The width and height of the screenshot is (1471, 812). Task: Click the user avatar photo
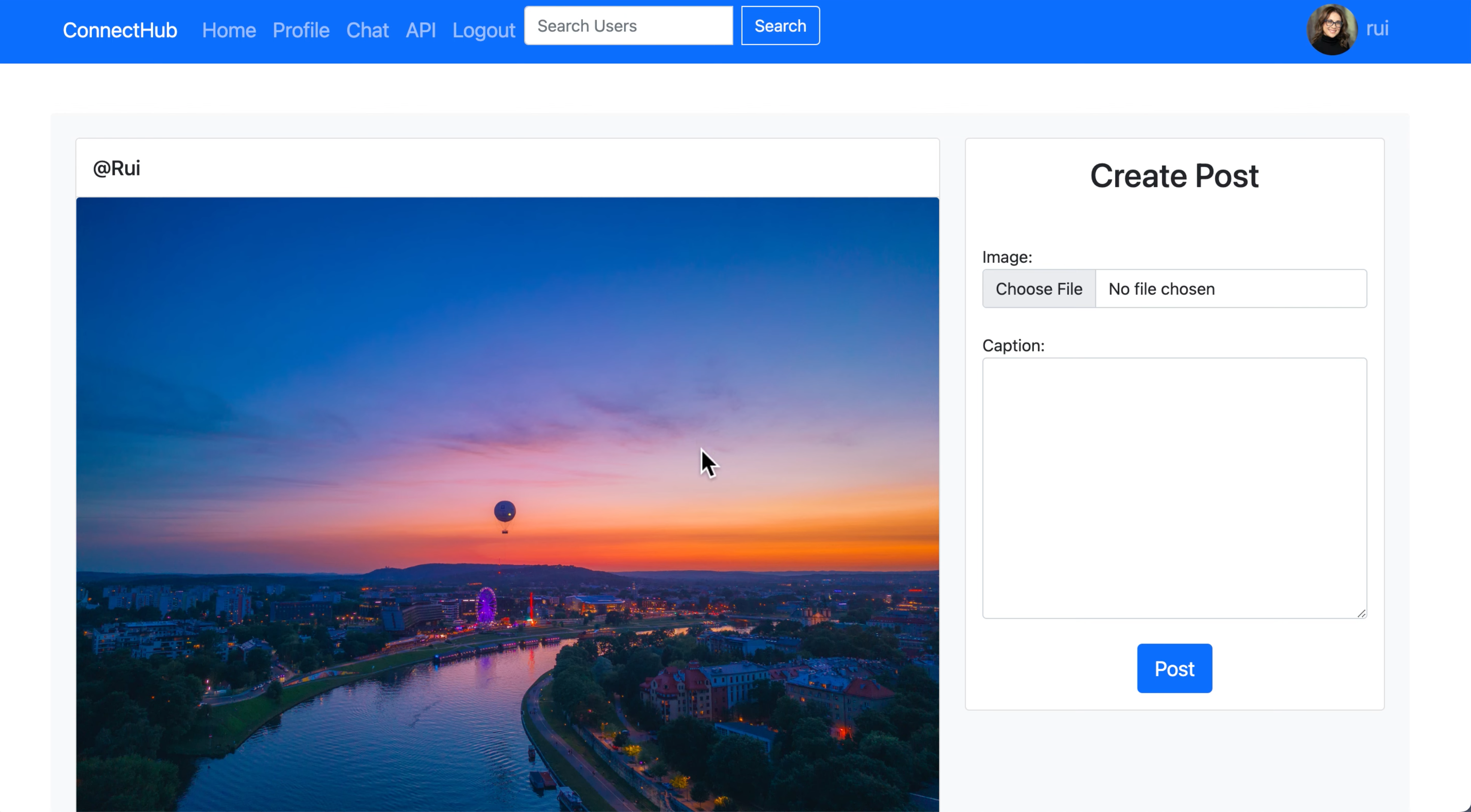coord(1332,30)
